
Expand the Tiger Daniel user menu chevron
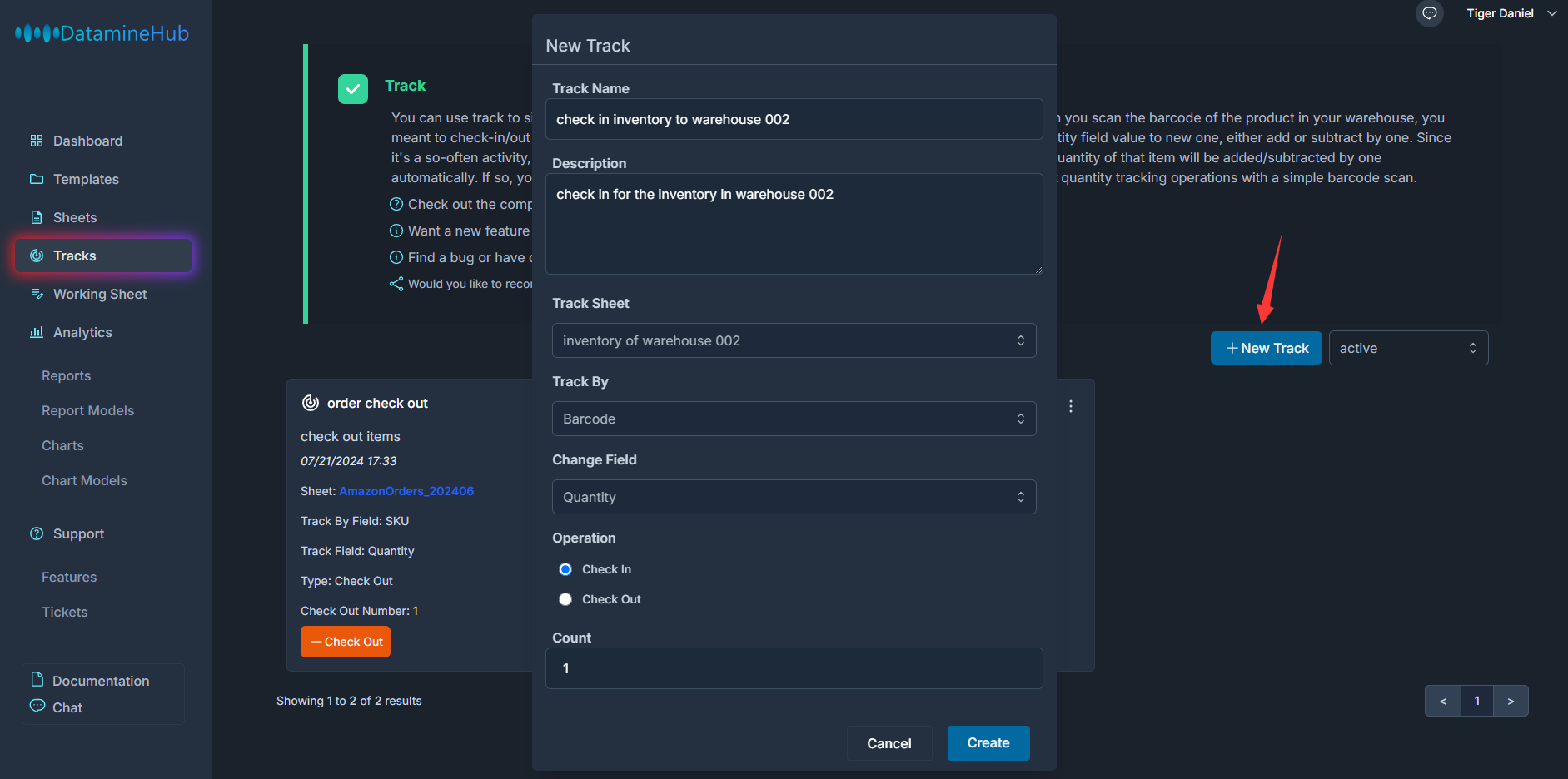tap(1552, 13)
